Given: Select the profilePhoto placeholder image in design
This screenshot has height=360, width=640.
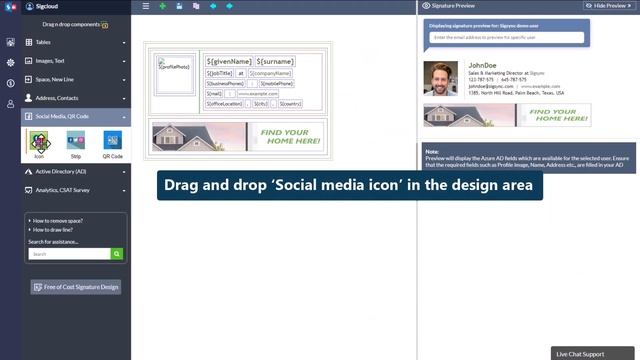Looking at the screenshot, I should coord(174,75).
